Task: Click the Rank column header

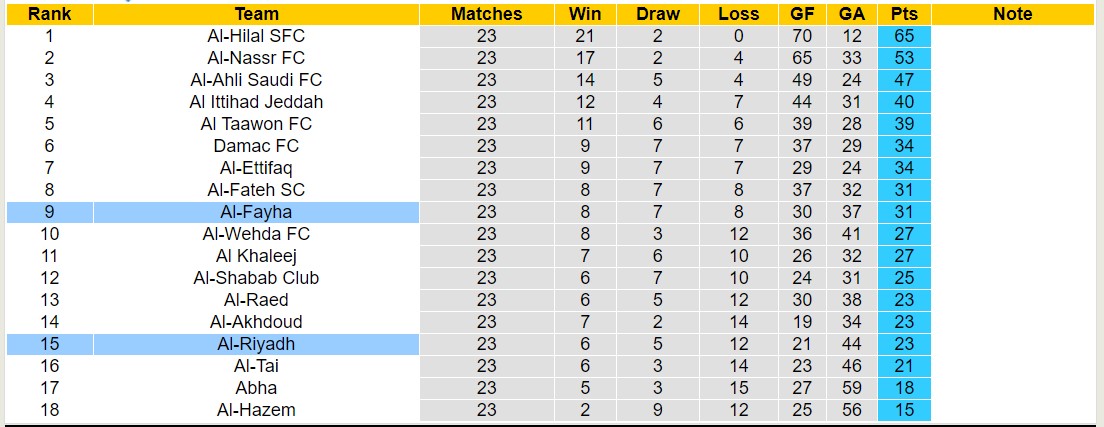Action: 49,14
